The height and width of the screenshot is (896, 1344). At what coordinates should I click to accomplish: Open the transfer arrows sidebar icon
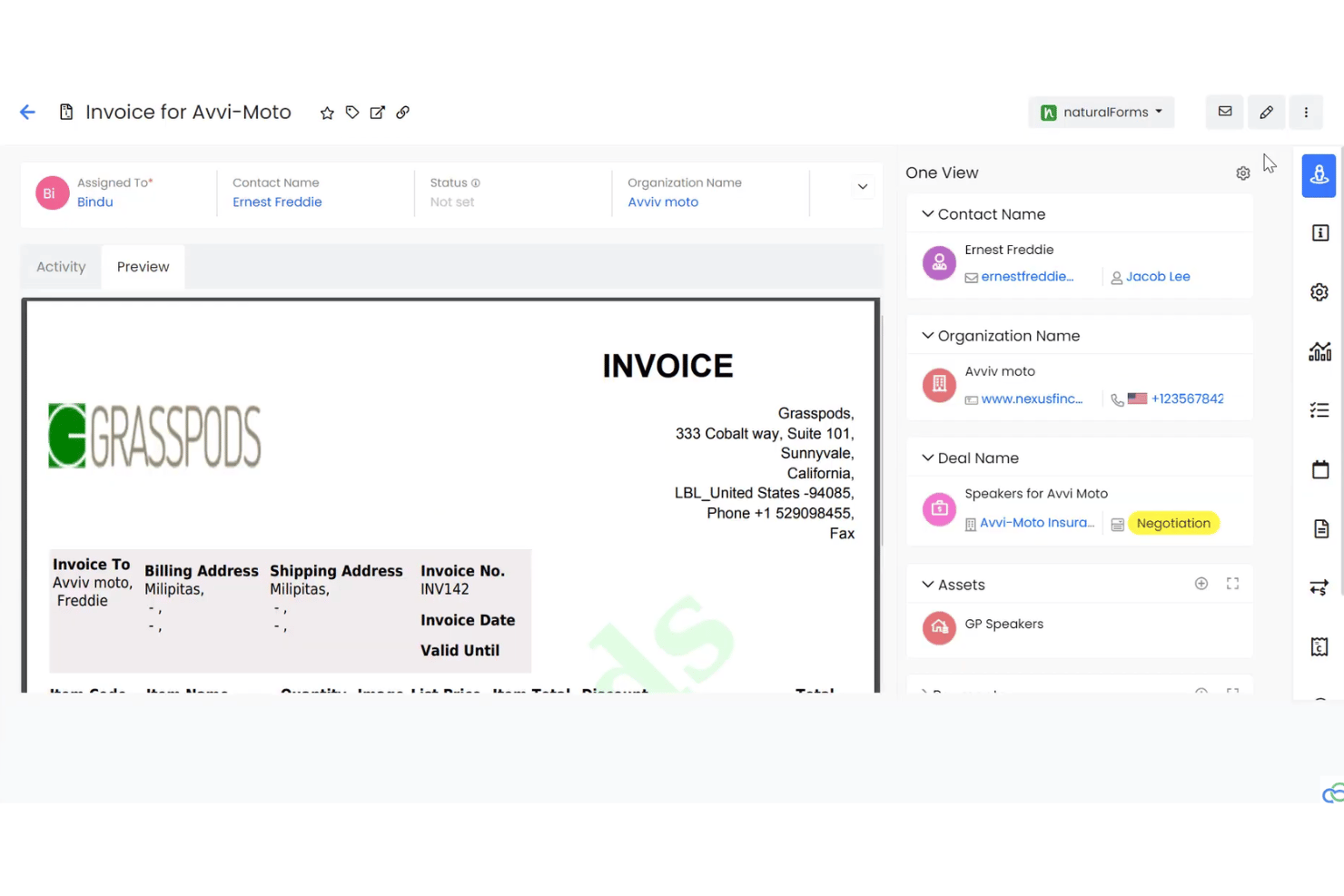point(1319,587)
